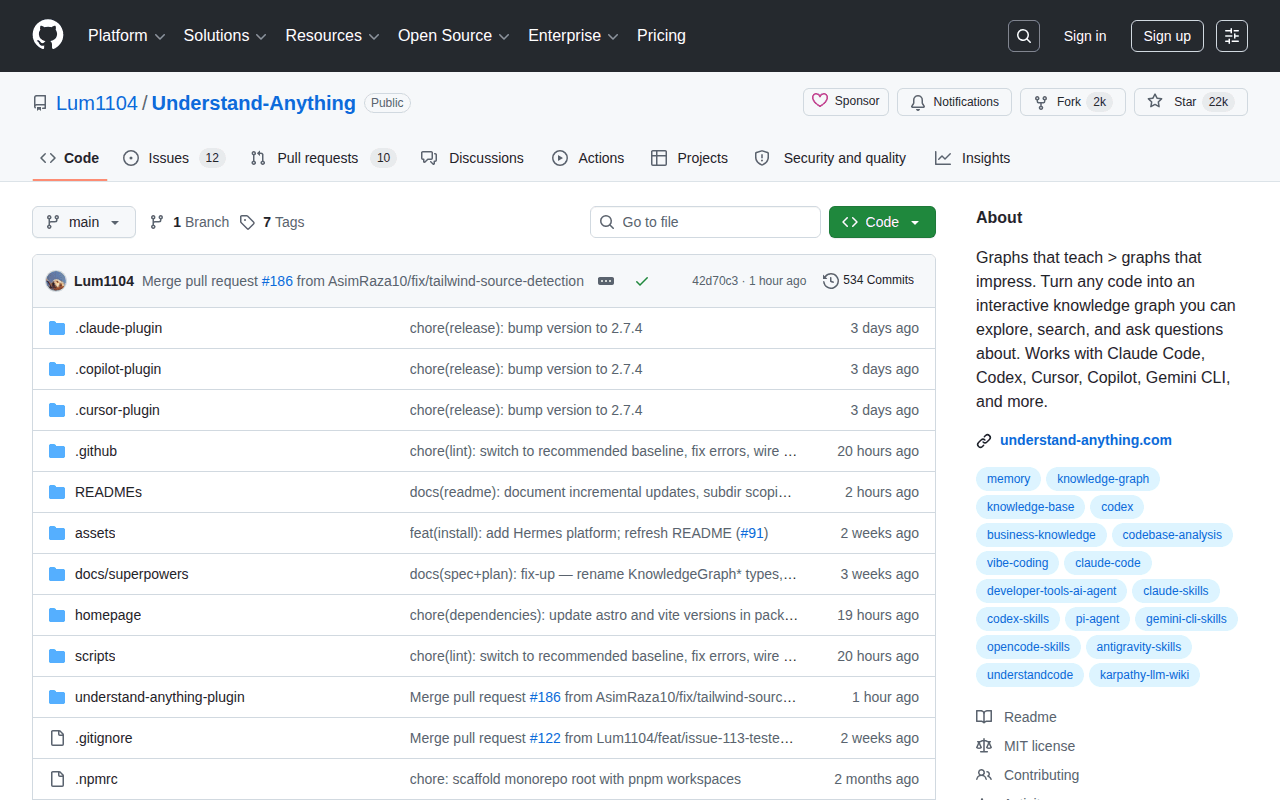Click the Sign in link
1280x800 pixels.
tap(1085, 36)
